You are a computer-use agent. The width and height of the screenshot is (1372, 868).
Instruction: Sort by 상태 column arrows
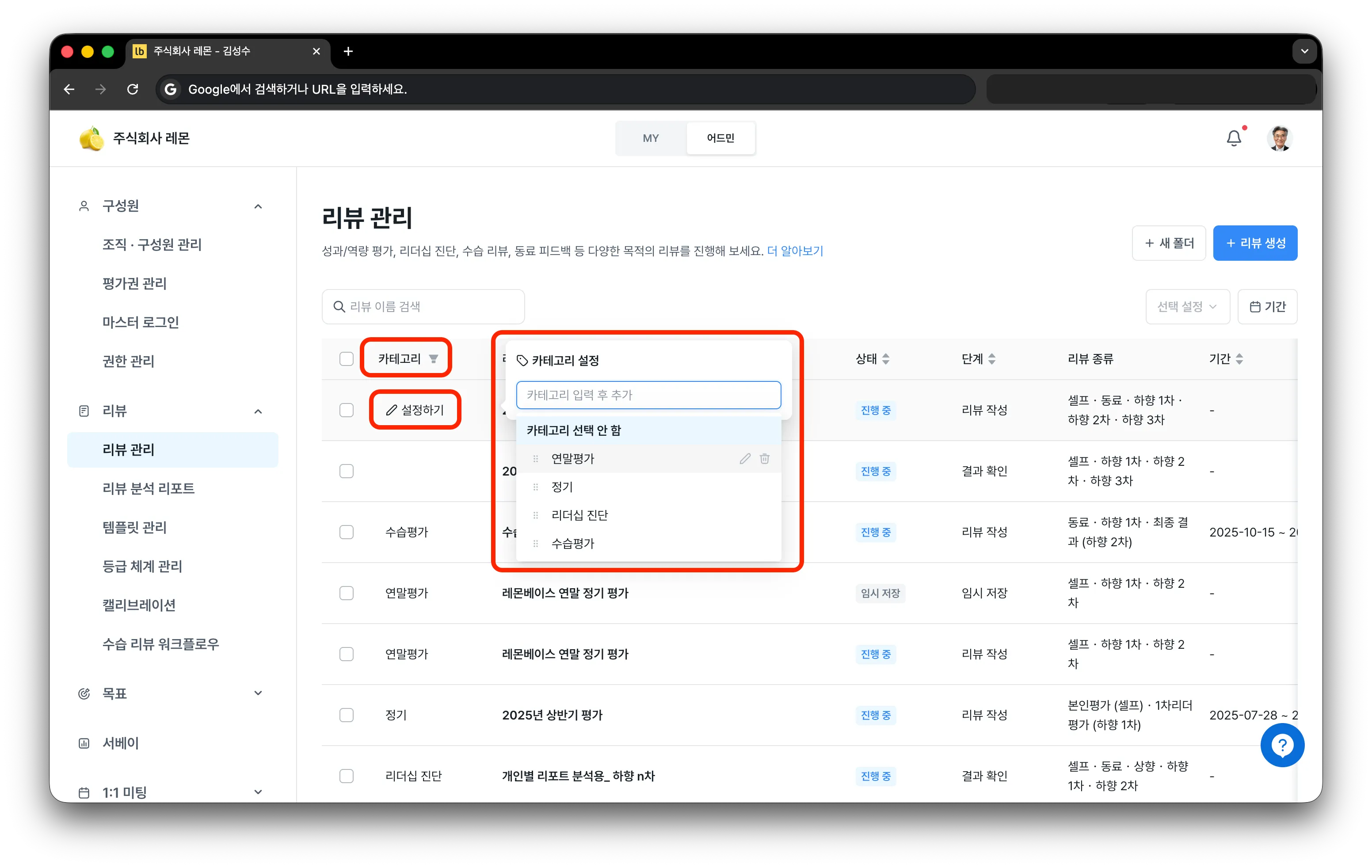coord(885,359)
